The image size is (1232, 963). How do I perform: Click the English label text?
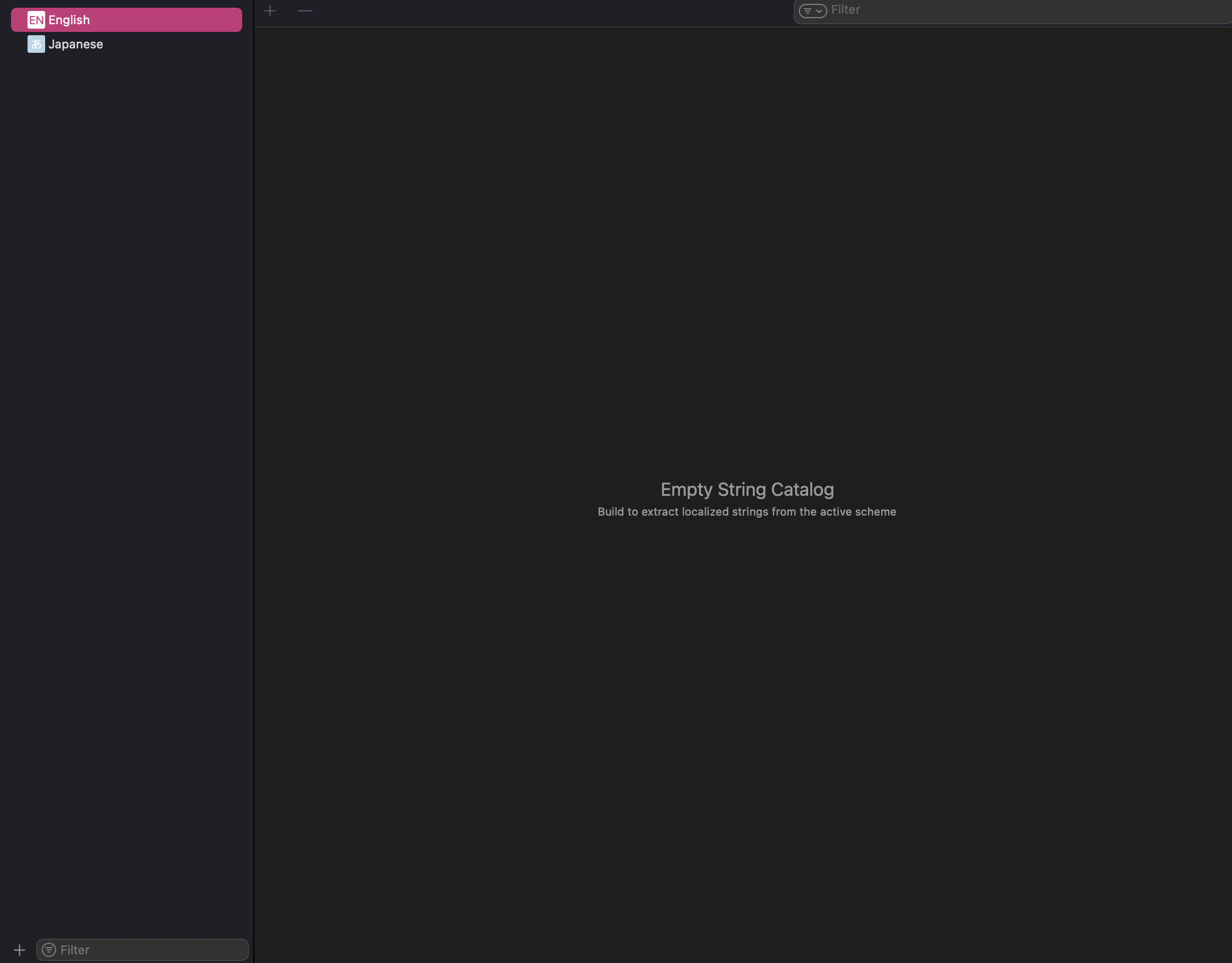(69, 20)
